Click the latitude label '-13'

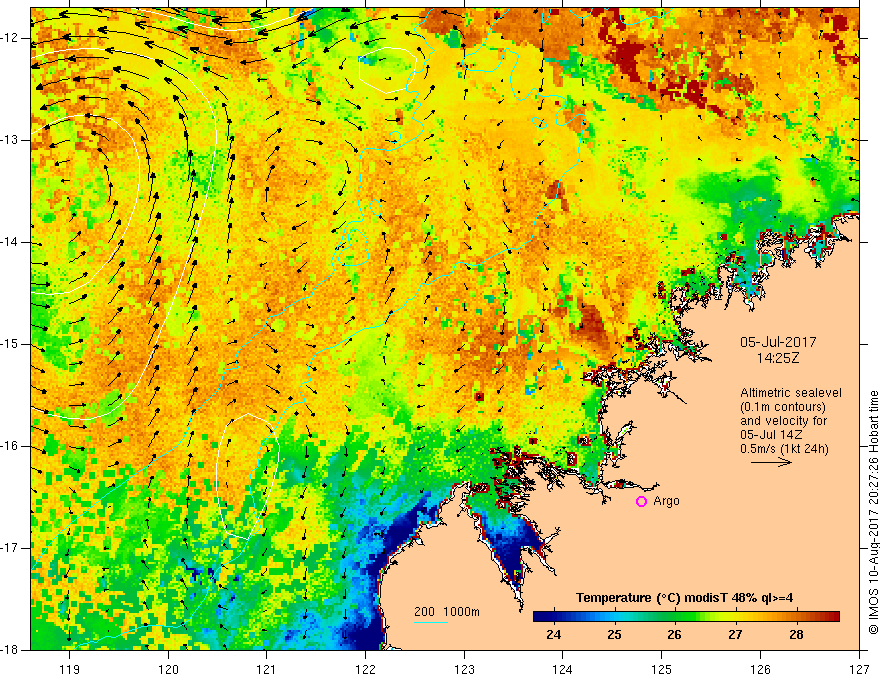pyautogui.click(x=10, y=140)
